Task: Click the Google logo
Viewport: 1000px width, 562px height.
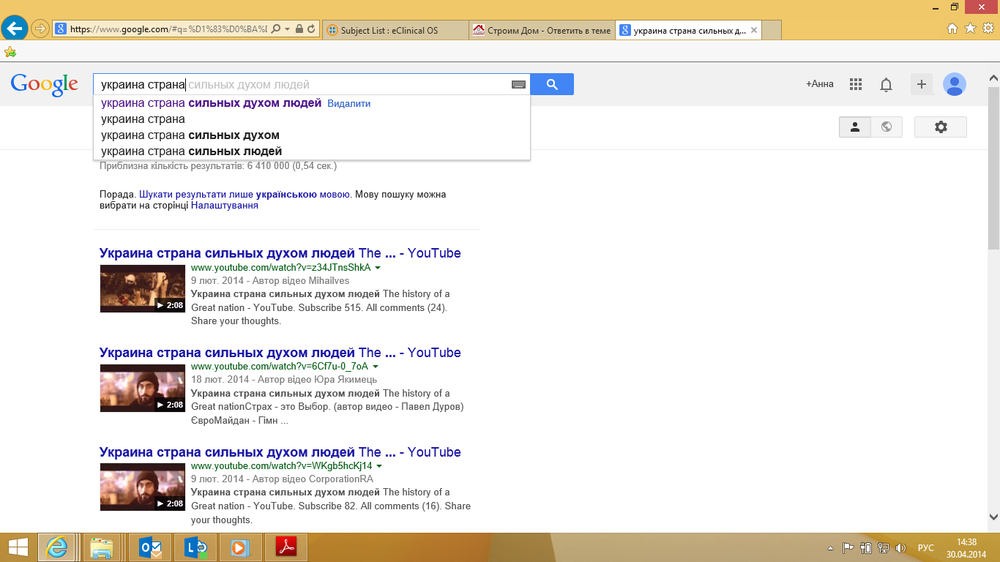Action: click(44, 85)
